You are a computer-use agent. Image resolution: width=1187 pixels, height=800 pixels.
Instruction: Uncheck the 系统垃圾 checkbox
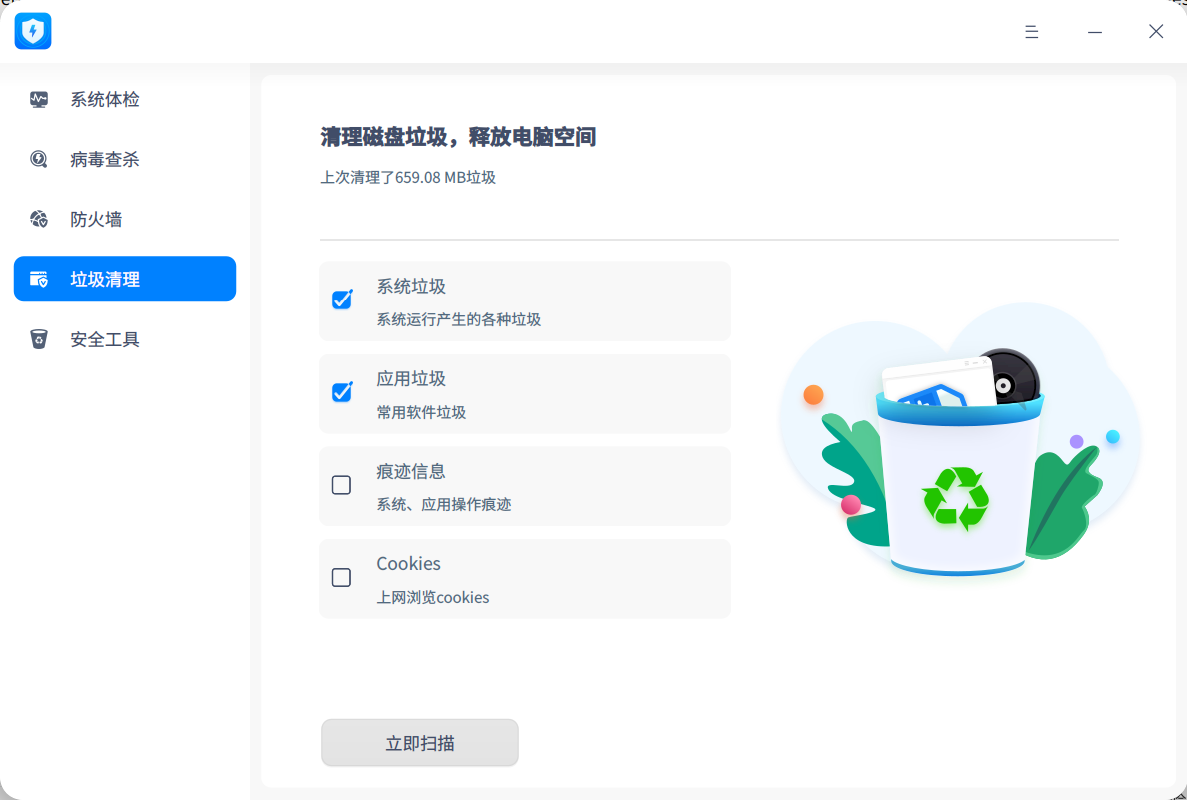click(x=341, y=299)
